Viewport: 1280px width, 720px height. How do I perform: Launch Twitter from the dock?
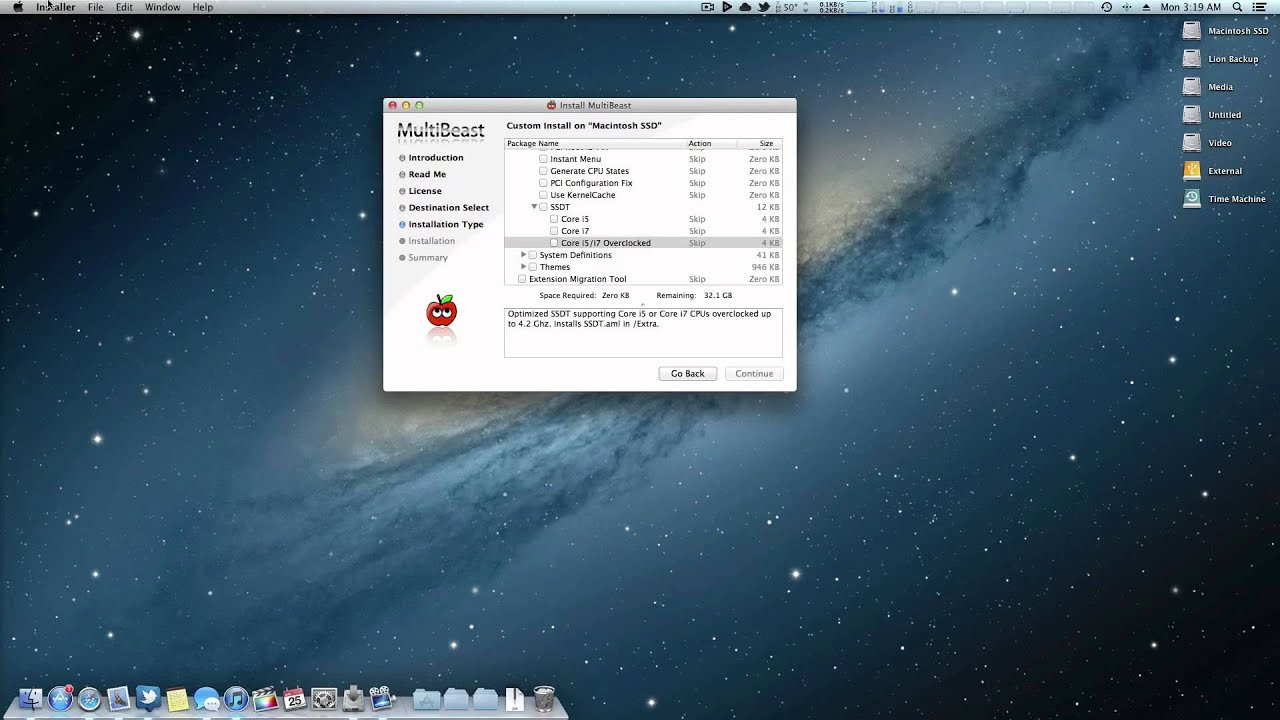coord(148,698)
